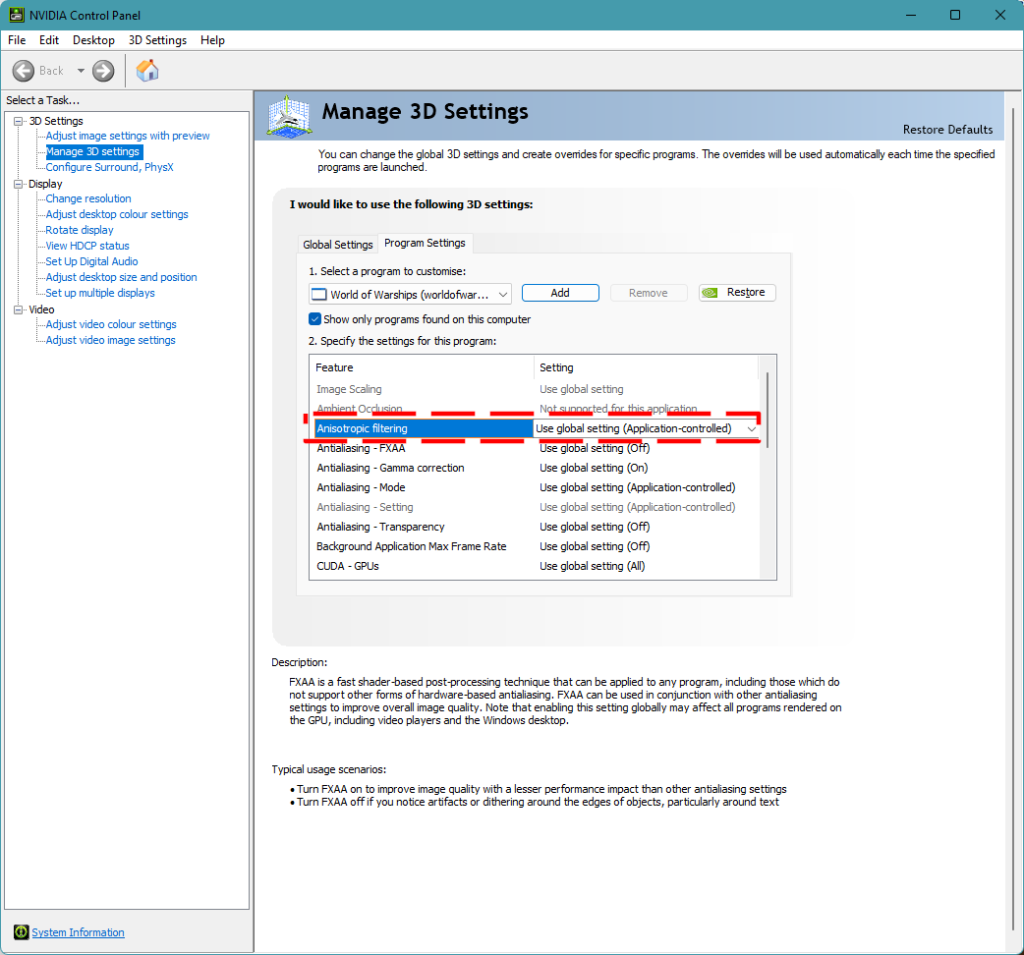Go to the Home page icon
Screen dimensions: 1024x955
click(x=148, y=71)
